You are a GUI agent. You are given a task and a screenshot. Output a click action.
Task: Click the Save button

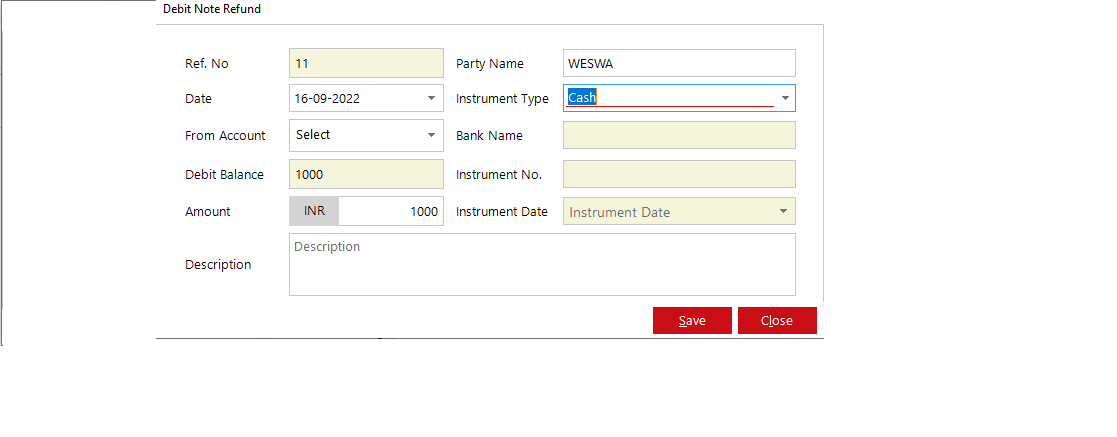[x=692, y=321]
